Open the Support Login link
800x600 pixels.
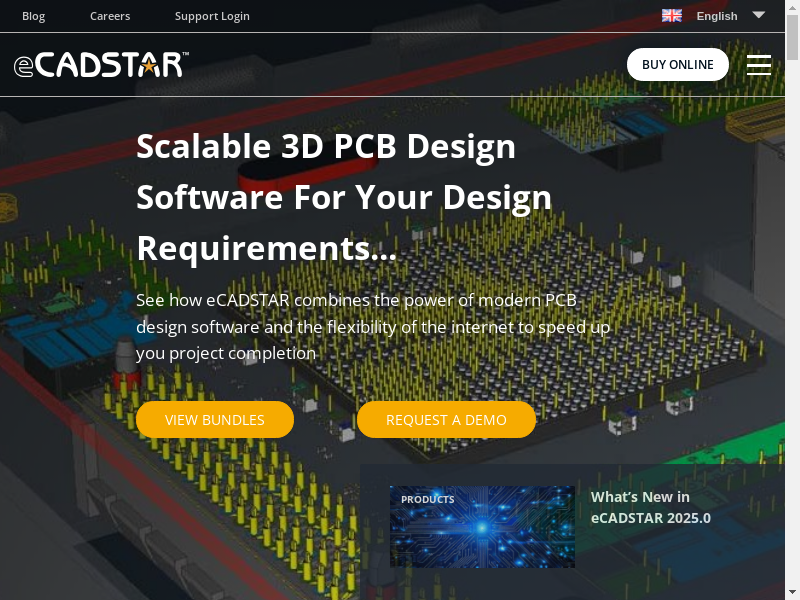pos(212,16)
